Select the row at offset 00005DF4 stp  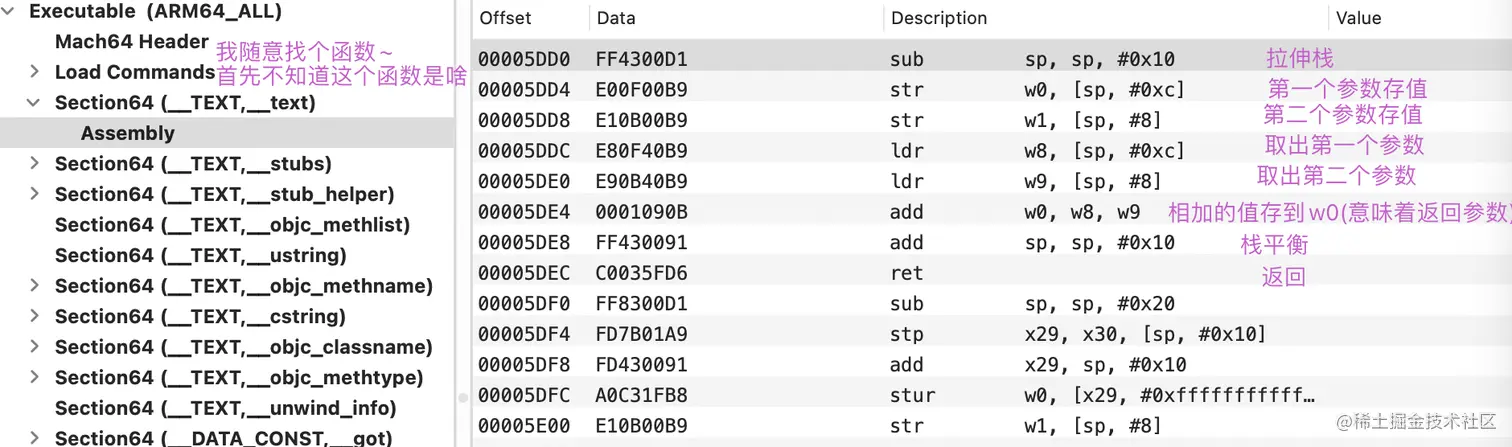(x=991, y=334)
